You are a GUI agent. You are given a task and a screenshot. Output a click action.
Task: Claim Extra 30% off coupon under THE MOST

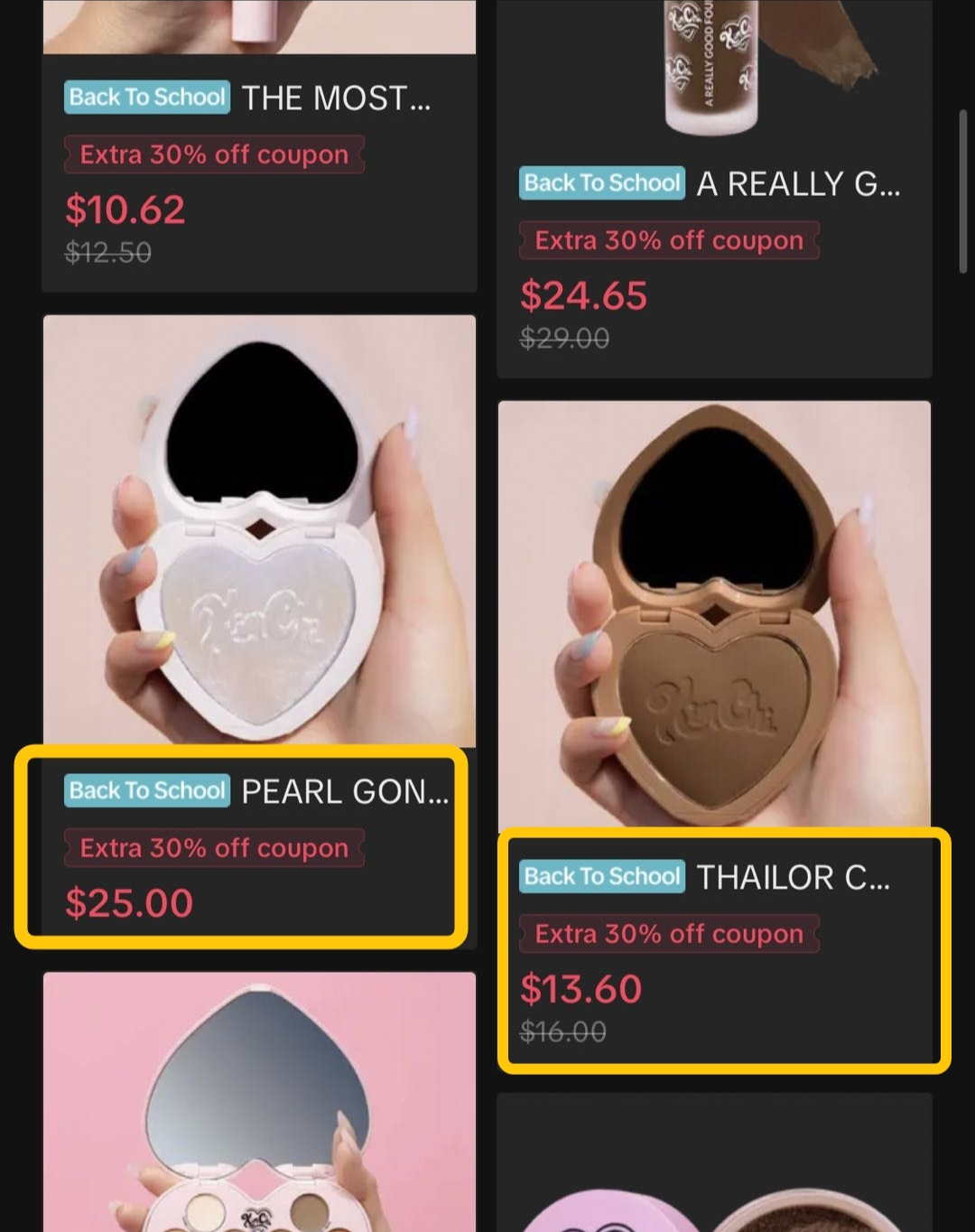(x=214, y=154)
